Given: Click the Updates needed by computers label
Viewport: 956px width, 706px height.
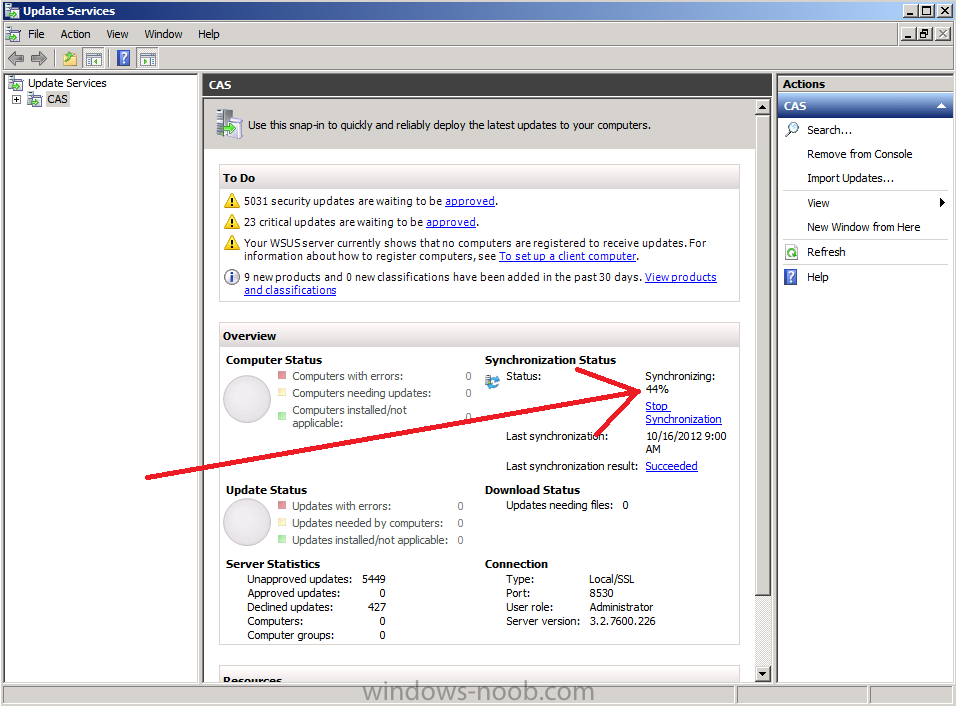Looking at the screenshot, I should 368,523.
